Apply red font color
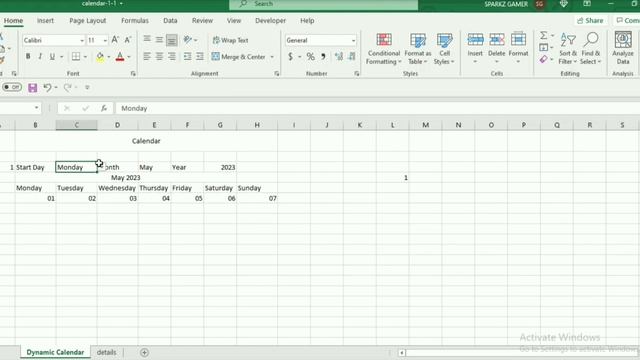The width and height of the screenshot is (640, 360). 120,57
